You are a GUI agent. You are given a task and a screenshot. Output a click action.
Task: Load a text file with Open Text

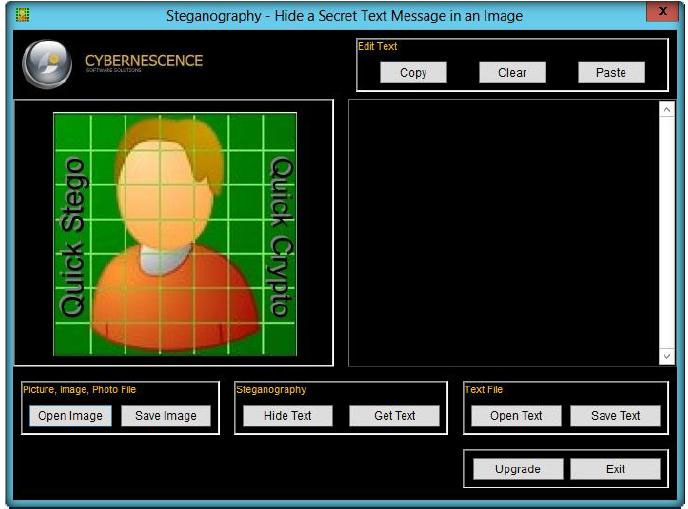pyautogui.click(x=516, y=416)
